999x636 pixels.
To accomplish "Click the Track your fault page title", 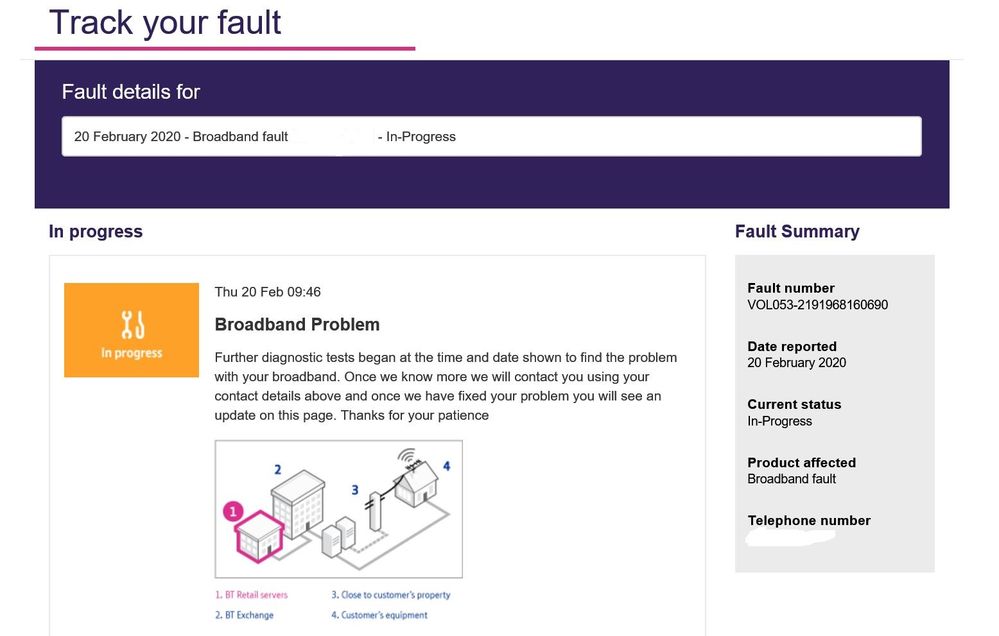I will coord(166,22).
